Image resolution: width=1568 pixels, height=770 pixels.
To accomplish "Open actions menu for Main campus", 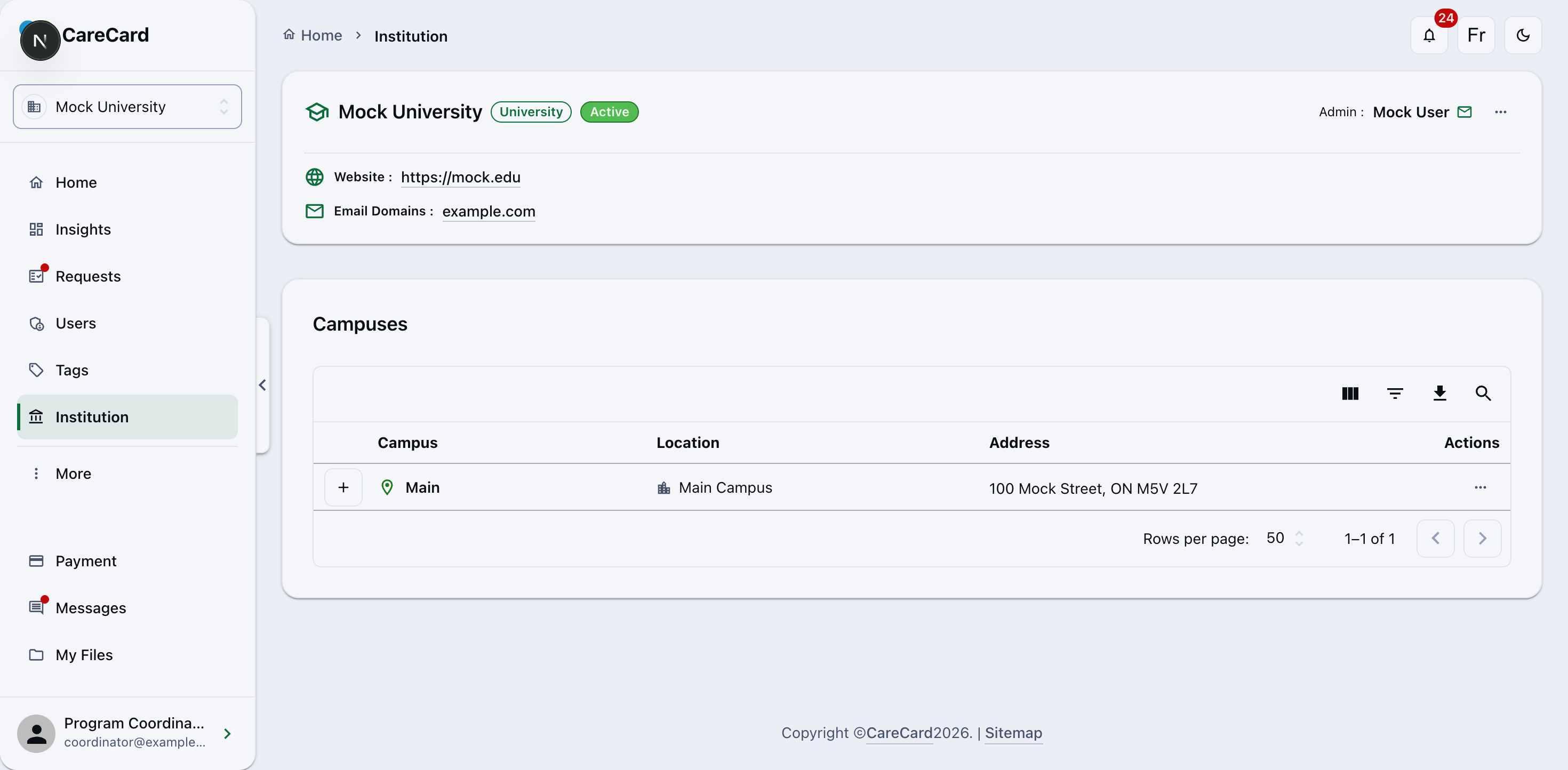I will [1481, 487].
